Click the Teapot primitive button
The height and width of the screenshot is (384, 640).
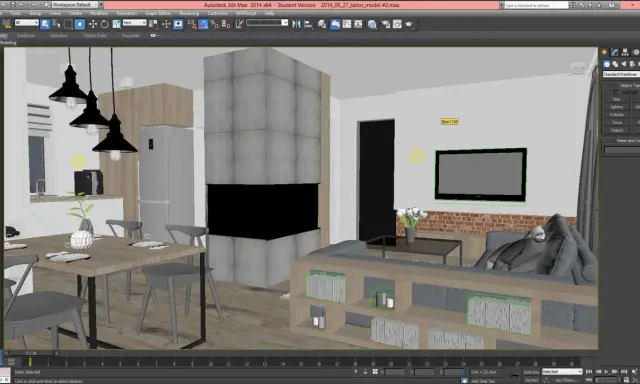pyautogui.click(x=617, y=130)
